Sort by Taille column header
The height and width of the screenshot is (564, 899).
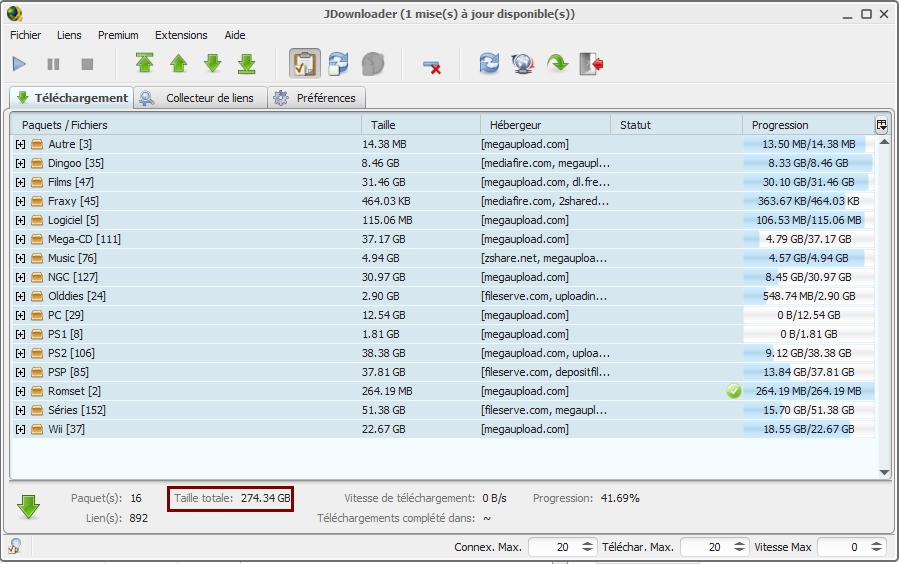[x=421, y=125]
